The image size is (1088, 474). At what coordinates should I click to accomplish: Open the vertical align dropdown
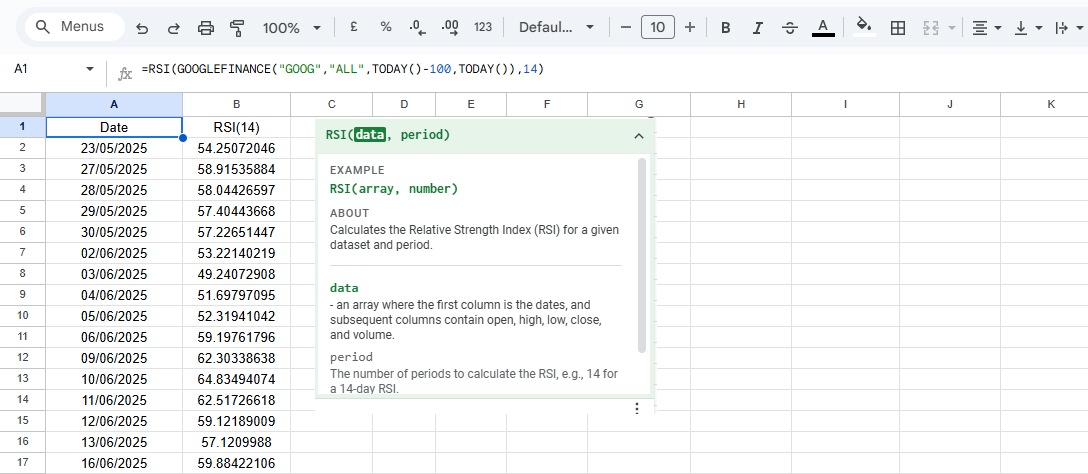1028,28
